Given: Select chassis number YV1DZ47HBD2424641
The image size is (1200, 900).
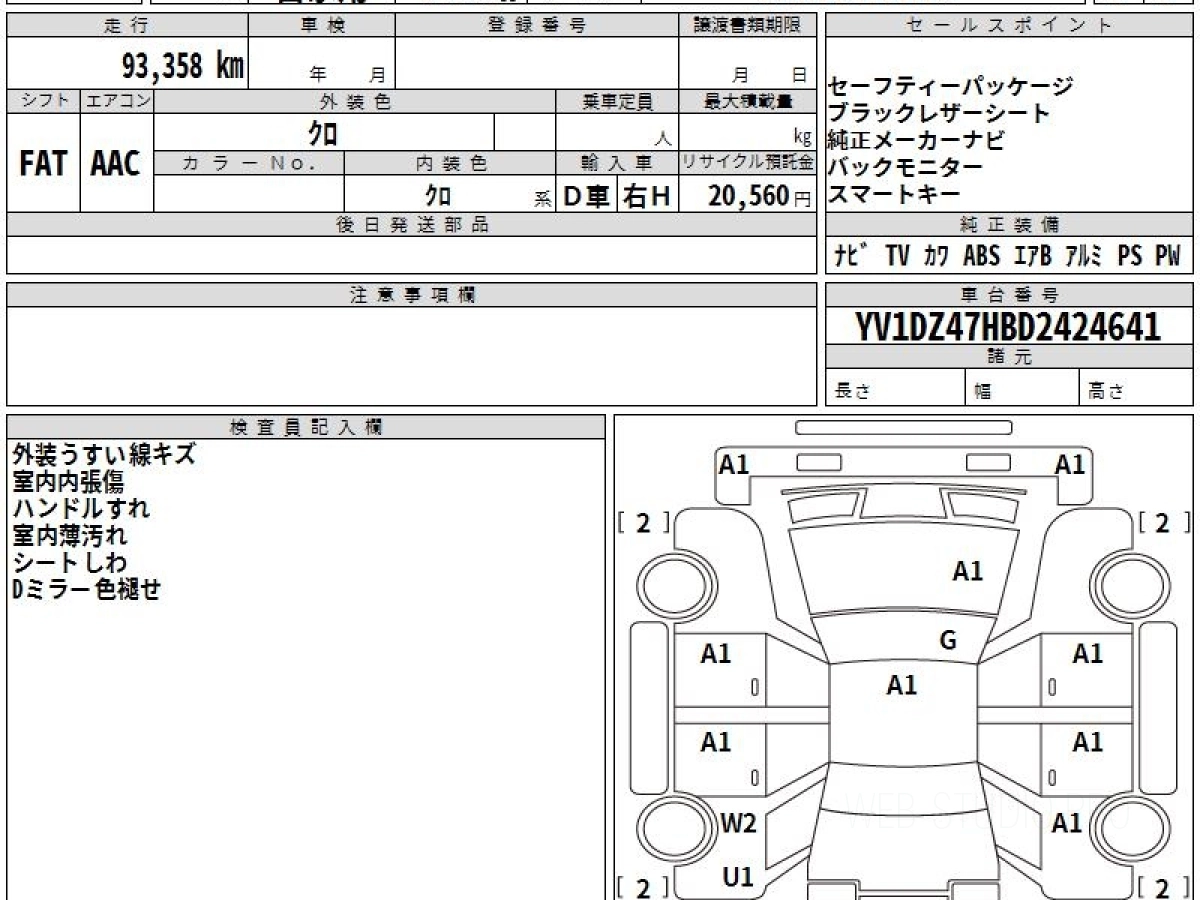Looking at the screenshot, I should point(1008,327).
